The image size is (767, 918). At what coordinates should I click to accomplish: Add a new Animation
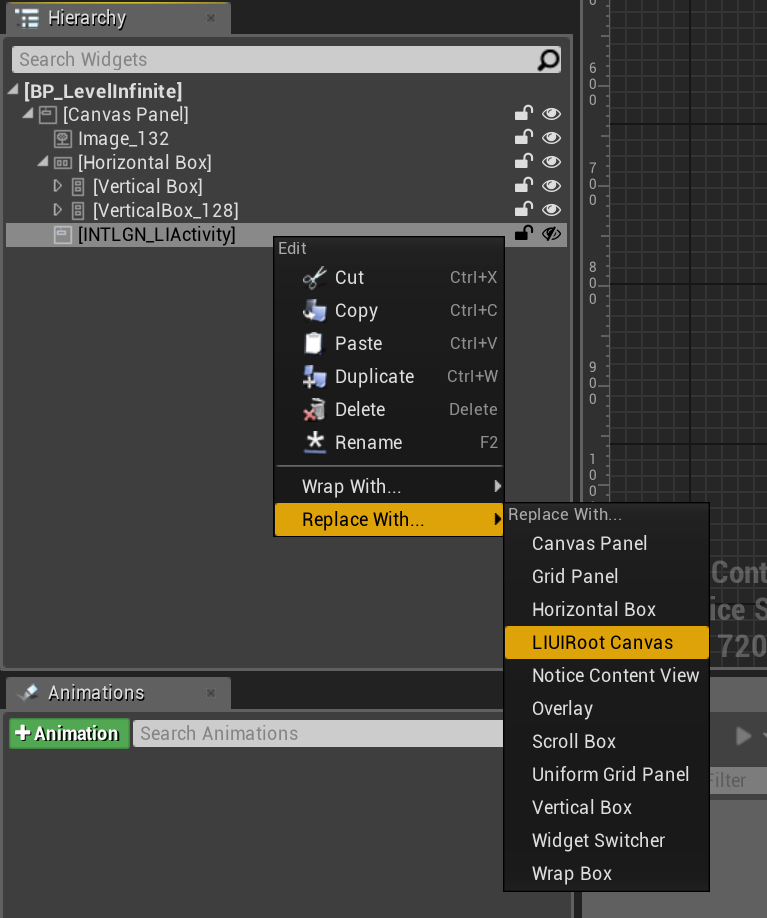(x=69, y=734)
